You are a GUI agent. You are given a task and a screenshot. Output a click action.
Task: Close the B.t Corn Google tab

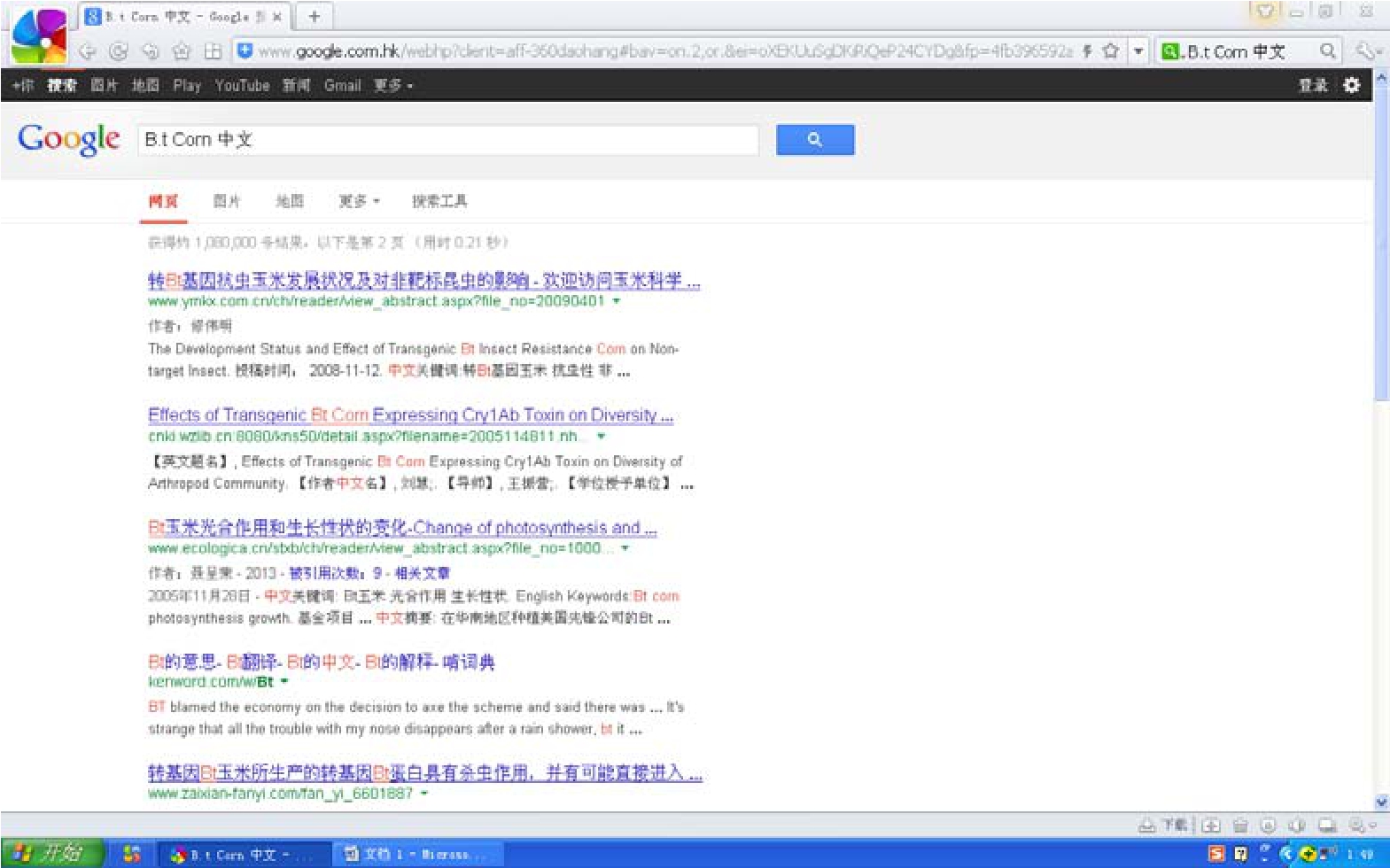pyautogui.click(x=277, y=17)
